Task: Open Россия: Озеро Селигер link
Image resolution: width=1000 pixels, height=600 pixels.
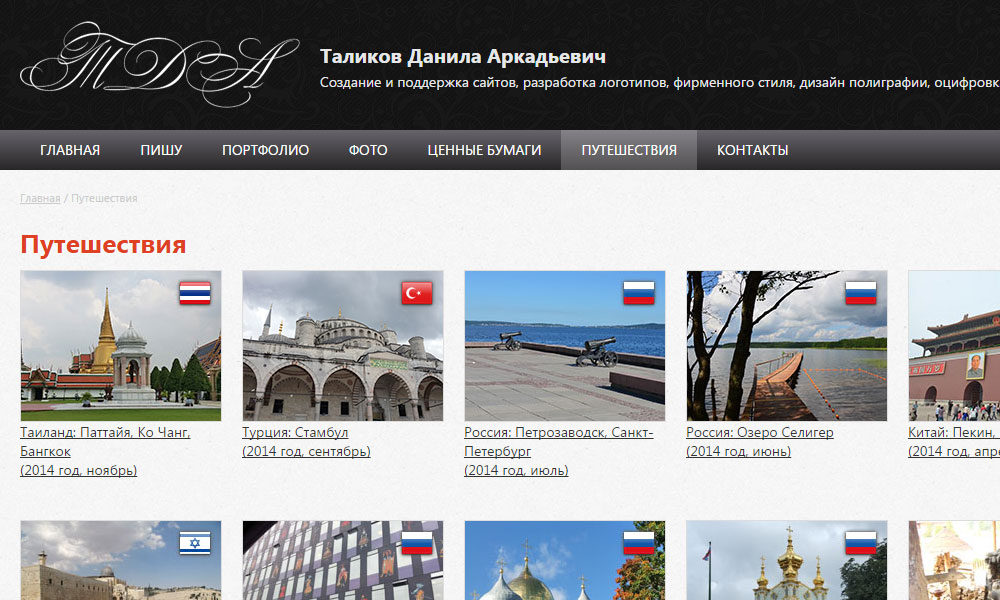Action: click(x=759, y=433)
